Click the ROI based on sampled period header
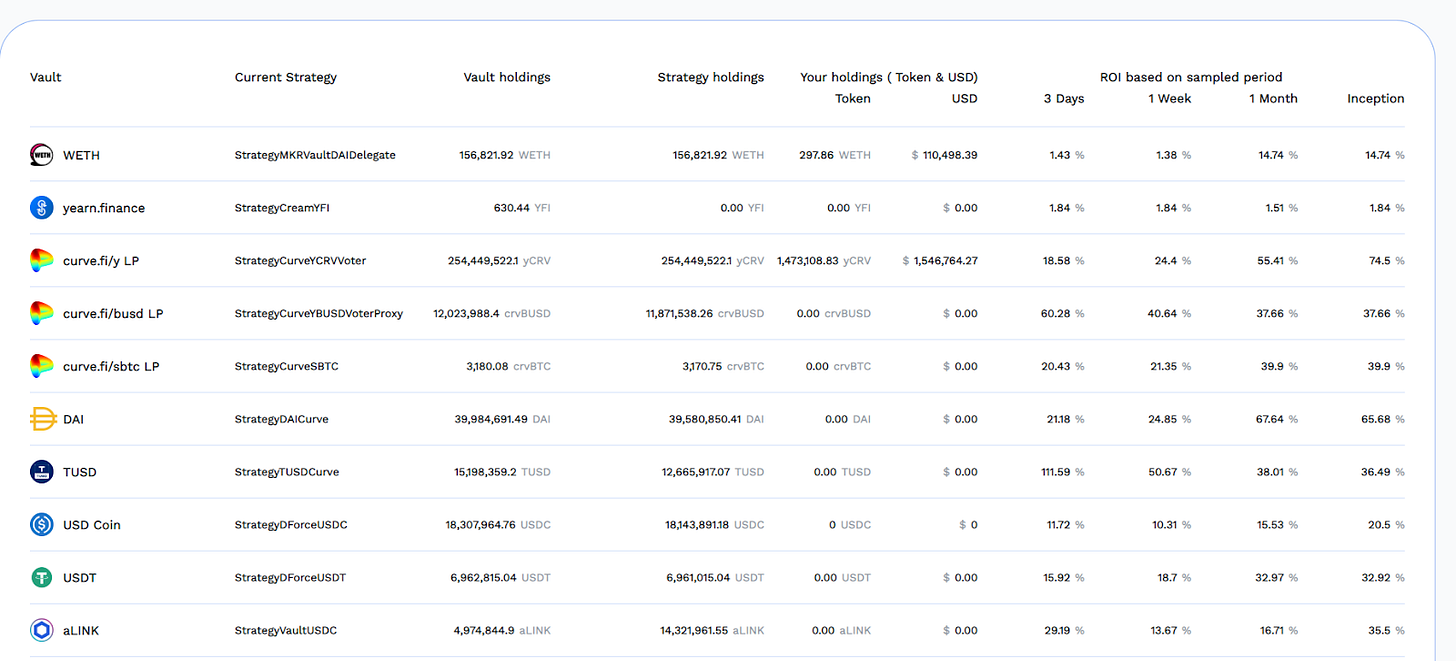 tap(1191, 77)
